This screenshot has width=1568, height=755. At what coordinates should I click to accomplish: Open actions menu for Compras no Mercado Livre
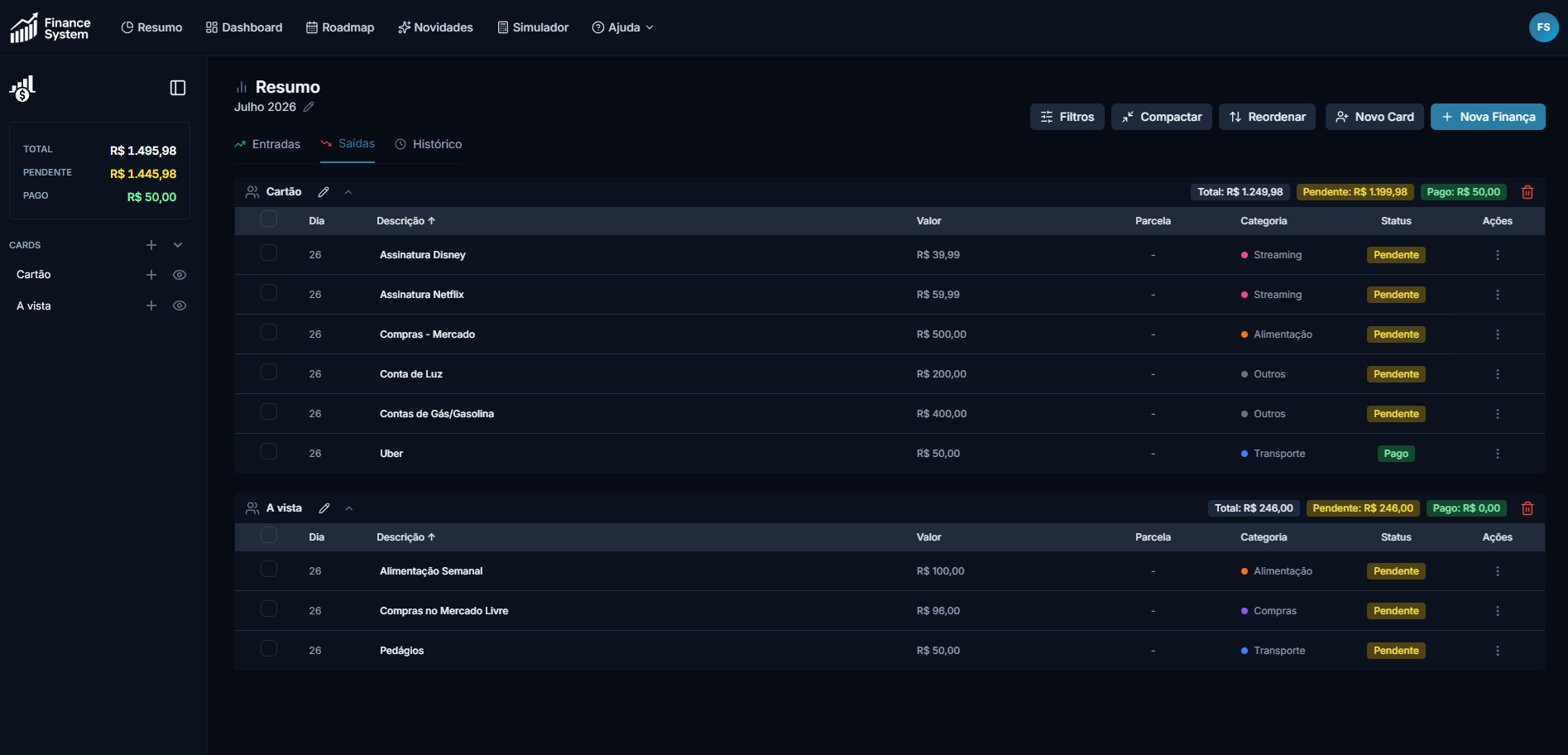pos(1498,611)
